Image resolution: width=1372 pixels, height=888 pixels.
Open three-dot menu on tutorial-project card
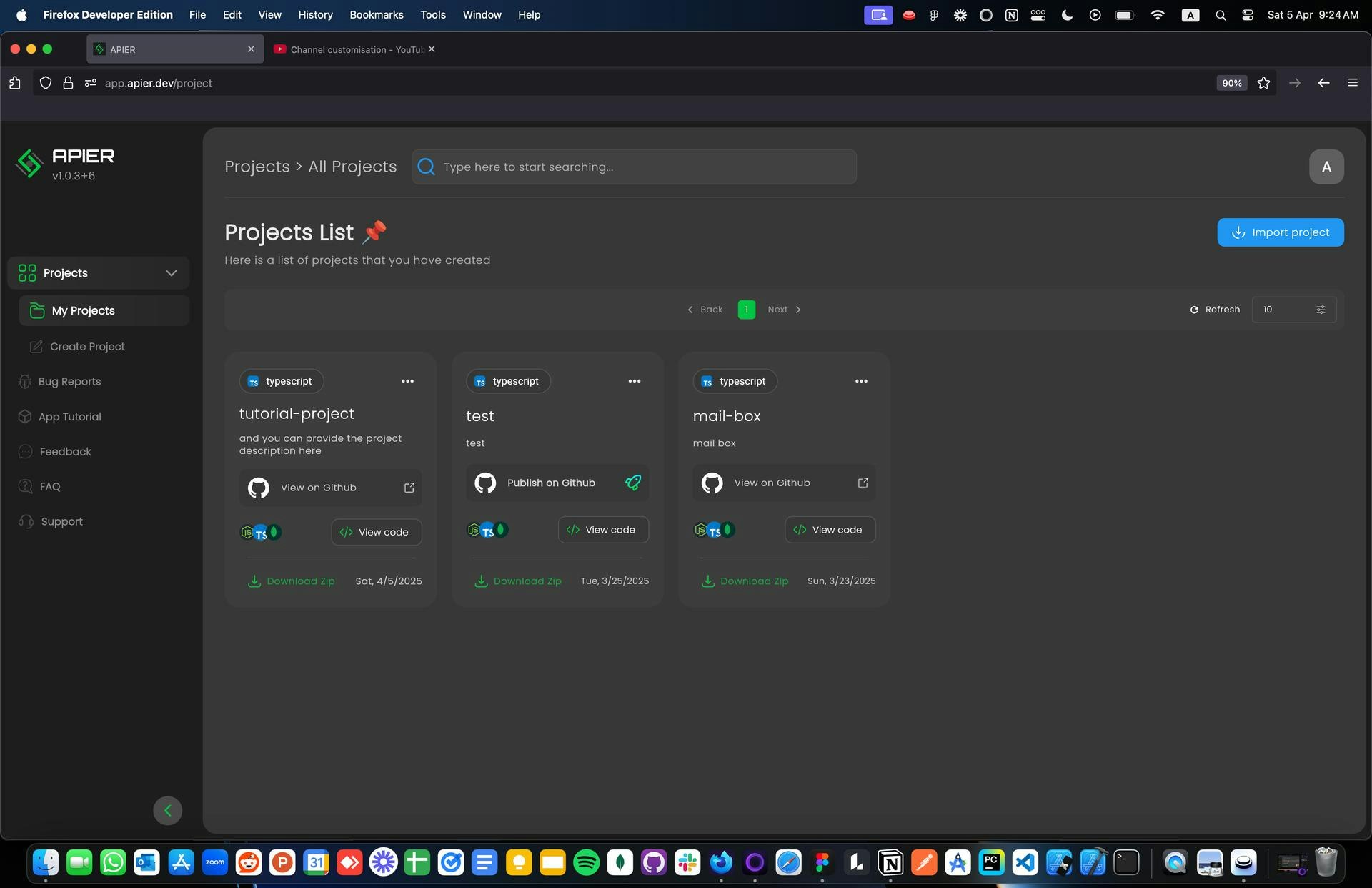click(x=407, y=381)
